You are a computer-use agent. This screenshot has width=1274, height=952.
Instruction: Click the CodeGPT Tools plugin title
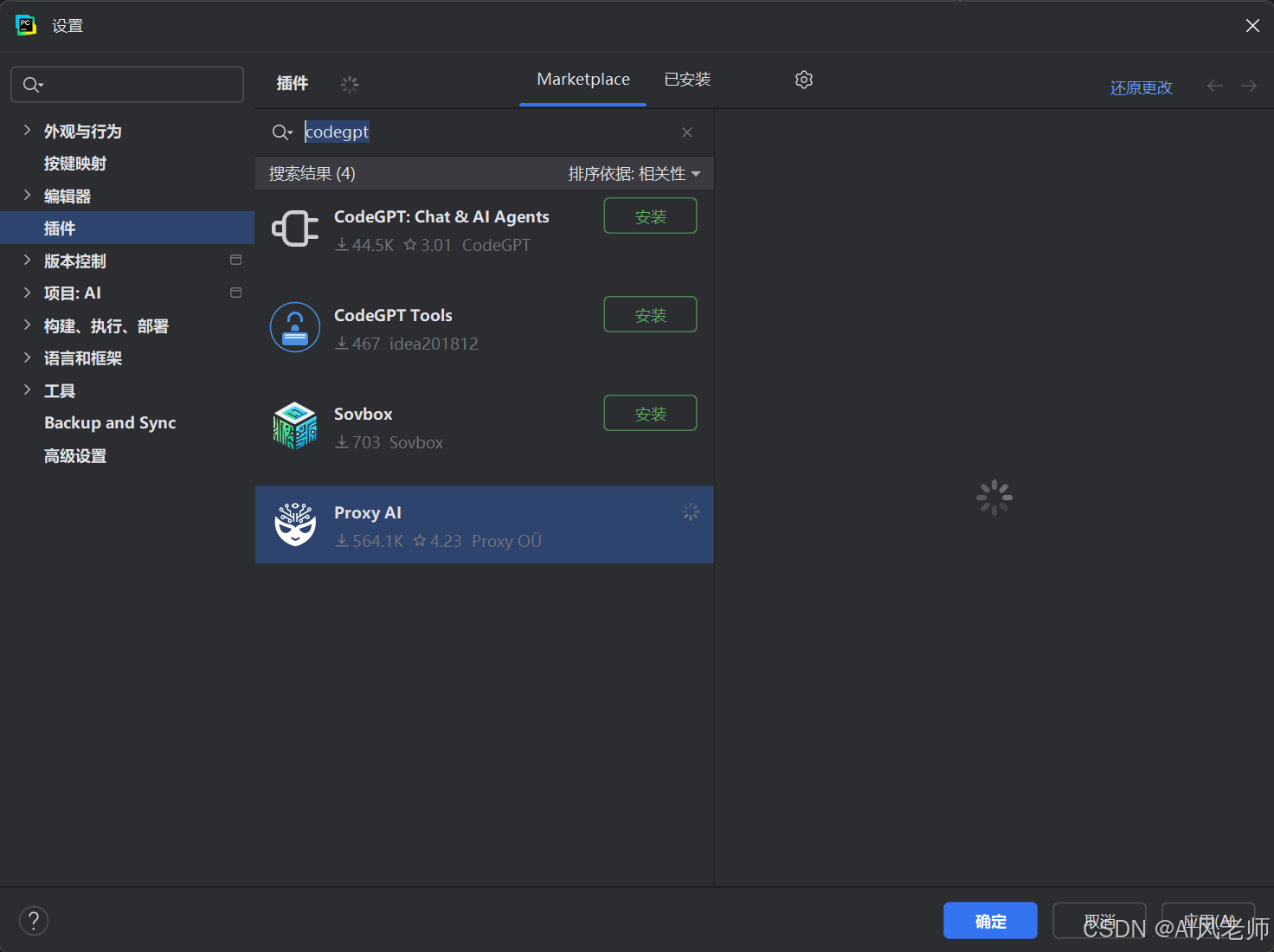[393, 316]
